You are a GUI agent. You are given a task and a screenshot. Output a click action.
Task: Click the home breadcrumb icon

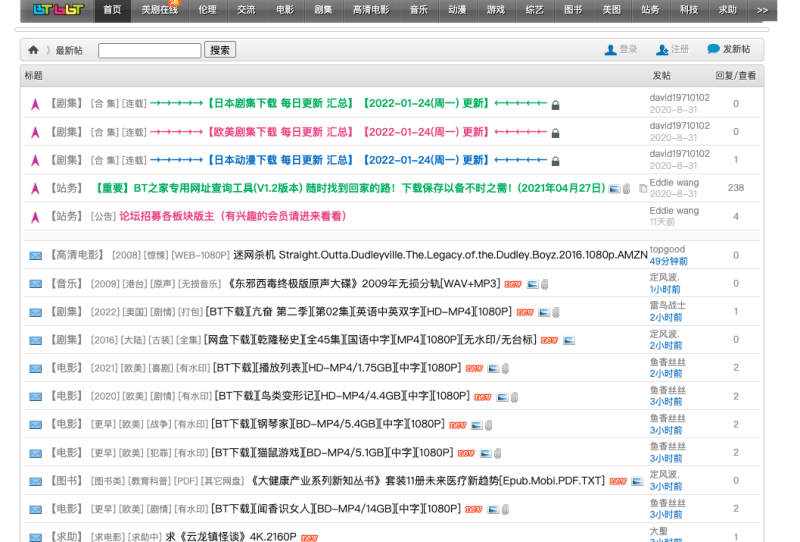pos(33,50)
